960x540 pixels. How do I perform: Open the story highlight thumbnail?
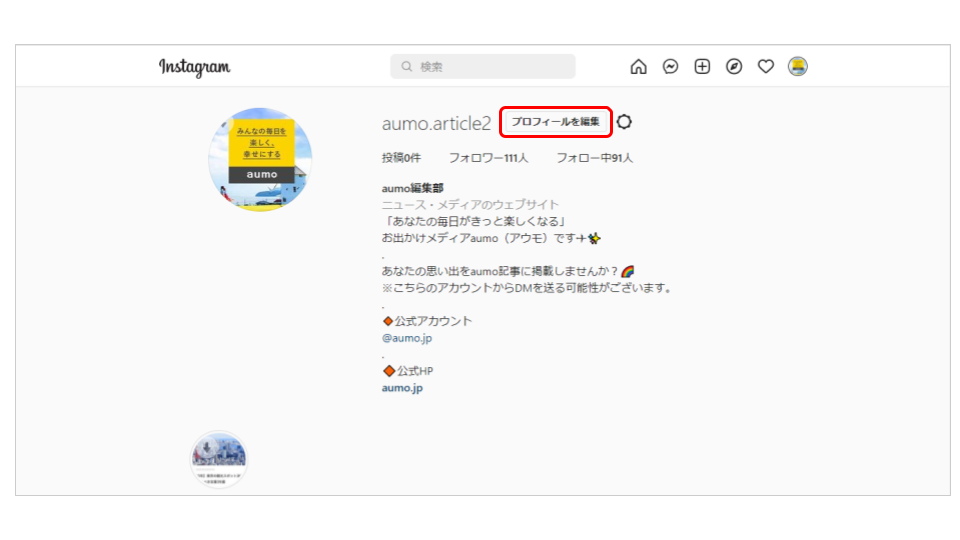pos(219,459)
